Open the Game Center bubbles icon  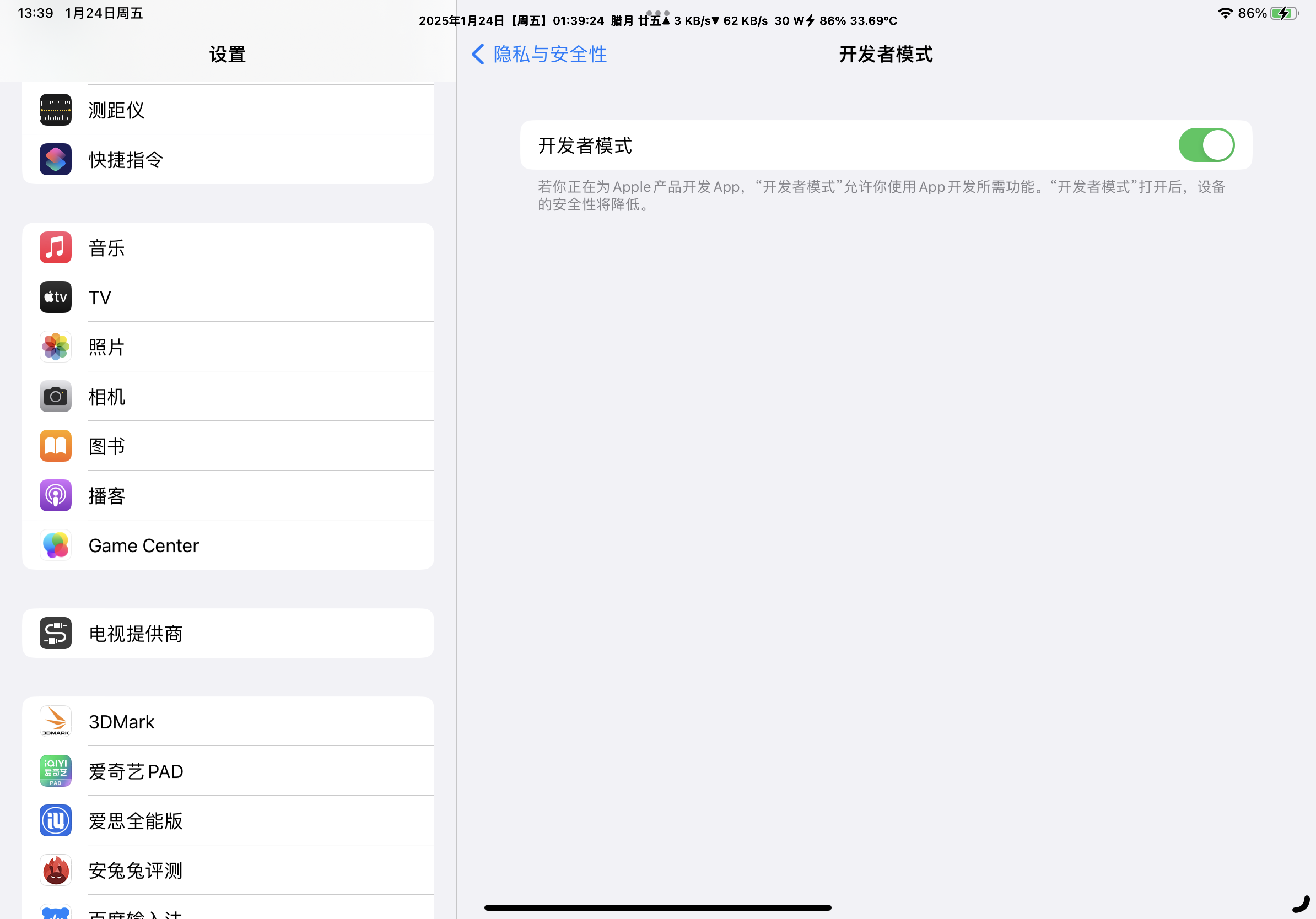coord(56,545)
